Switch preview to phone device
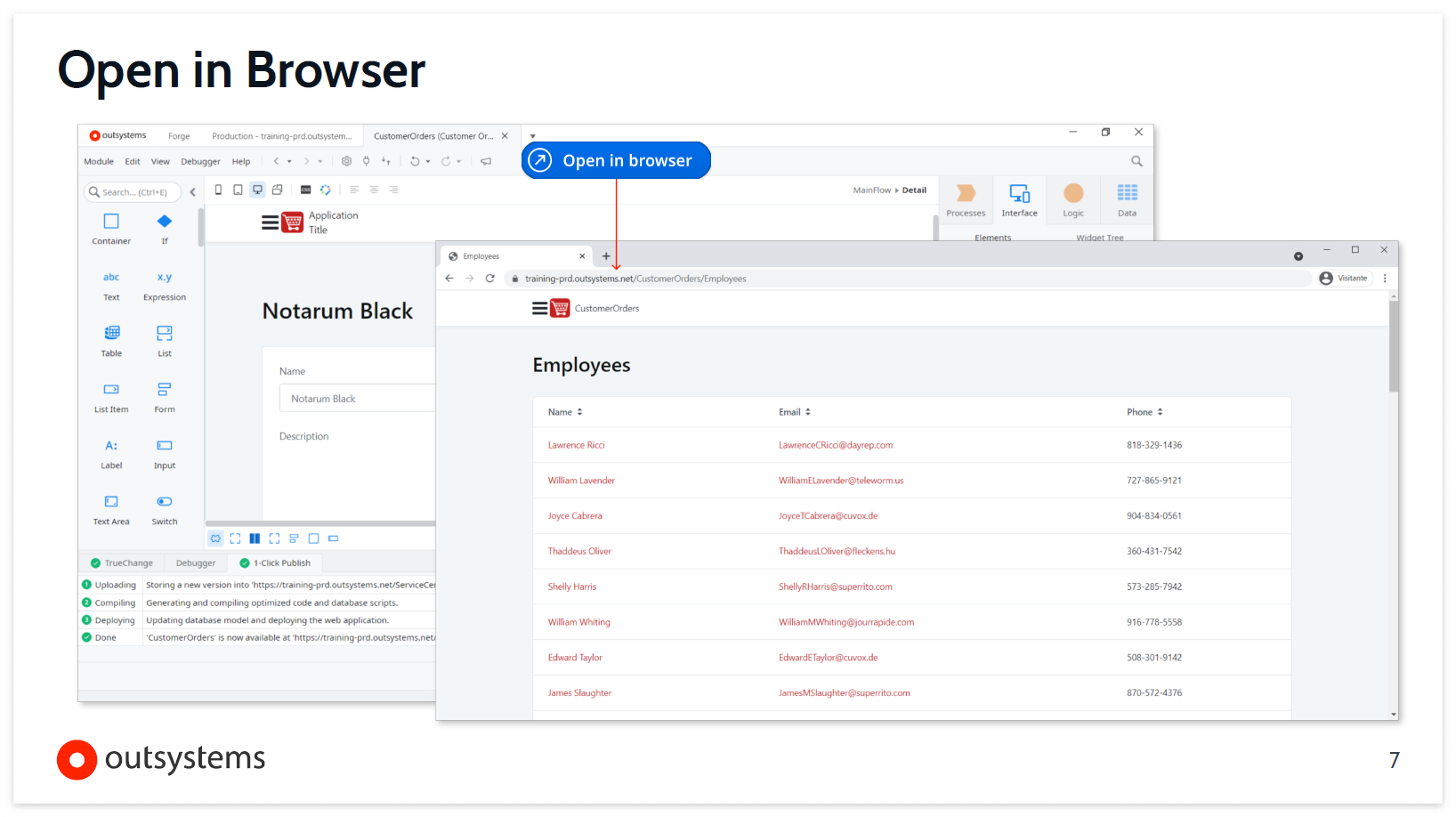 click(x=218, y=190)
